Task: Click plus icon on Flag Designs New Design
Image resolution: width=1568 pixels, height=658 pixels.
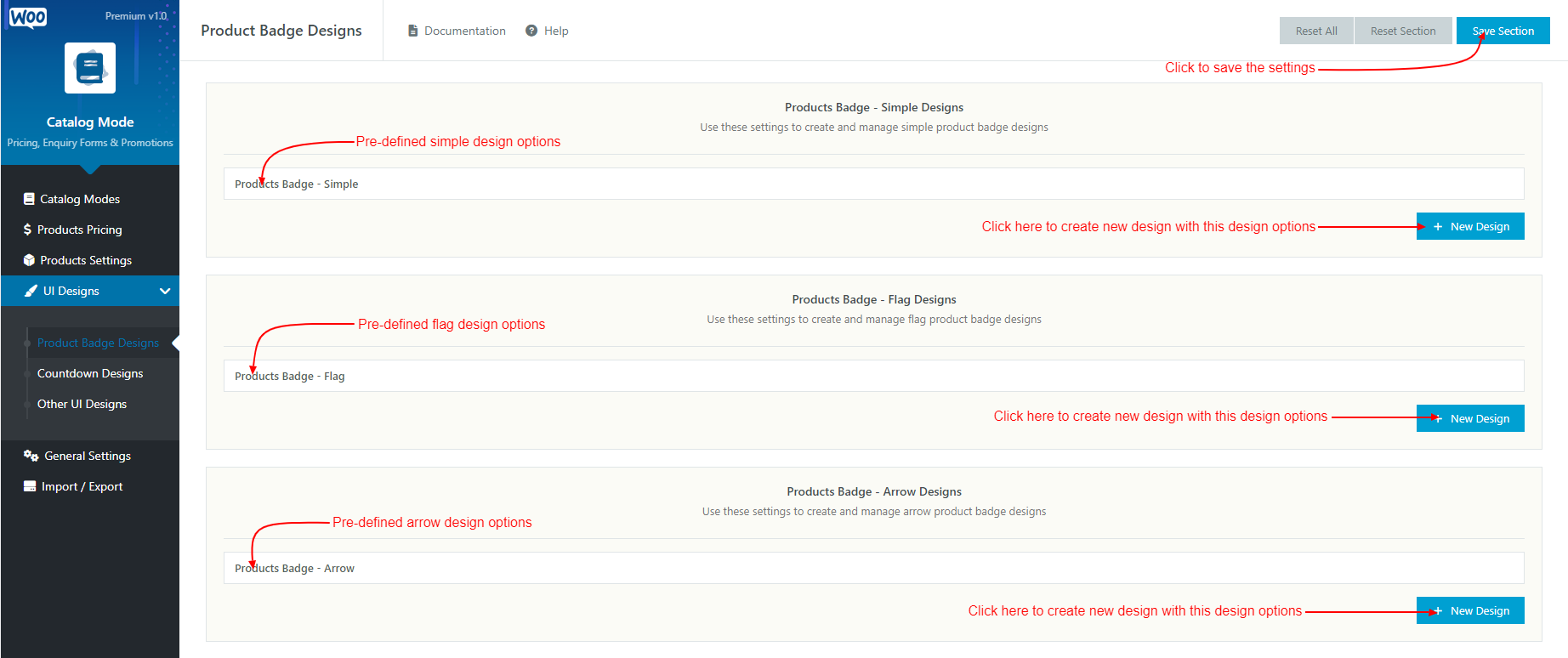Action: click(1438, 418)
